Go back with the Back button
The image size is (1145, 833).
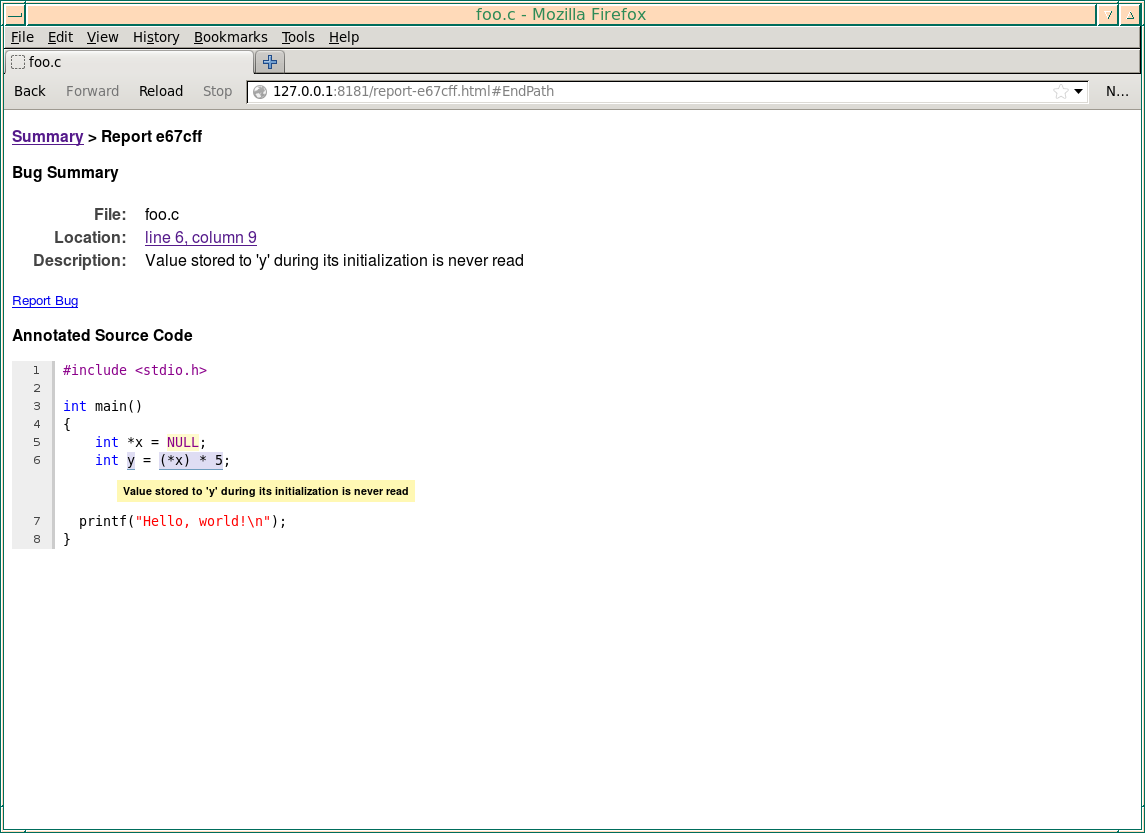click(30, 91)
